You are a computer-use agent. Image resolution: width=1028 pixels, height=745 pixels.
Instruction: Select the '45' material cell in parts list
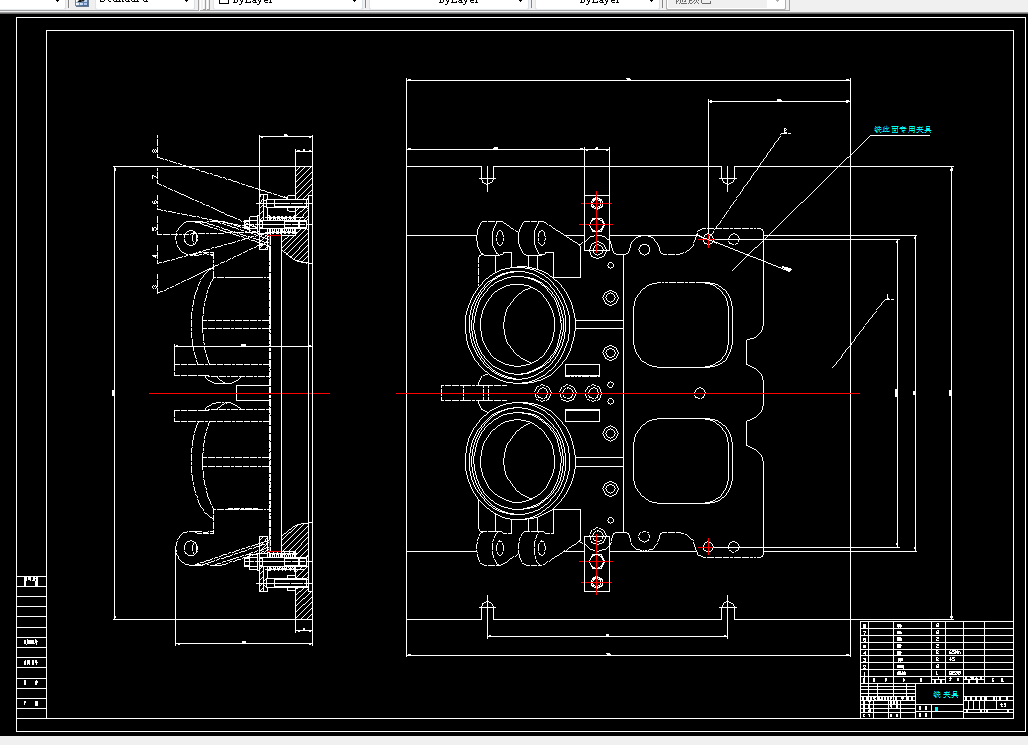tap(952, 658)
